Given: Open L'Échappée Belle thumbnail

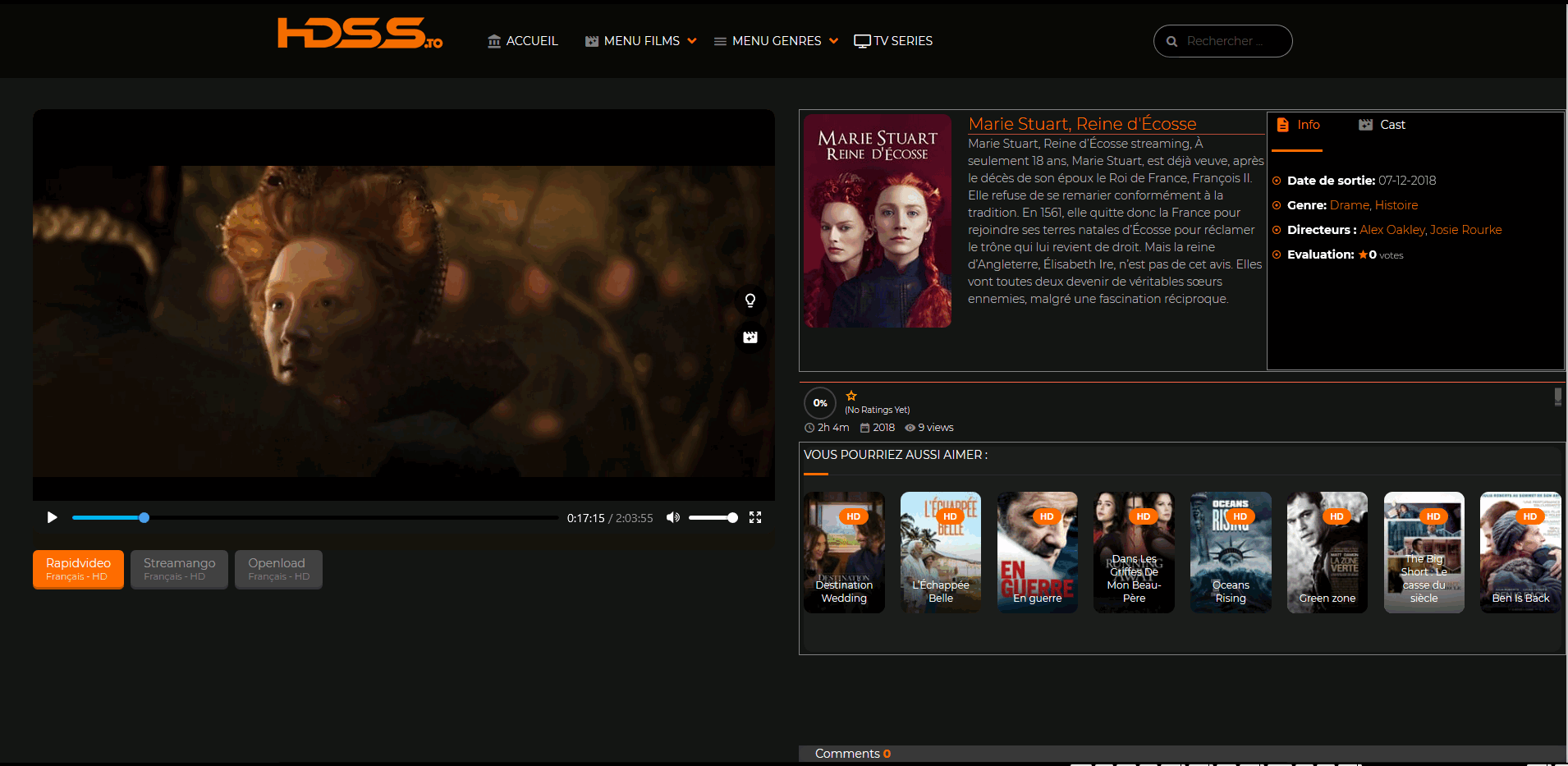Looking at the screenshot, I should 941,553.
